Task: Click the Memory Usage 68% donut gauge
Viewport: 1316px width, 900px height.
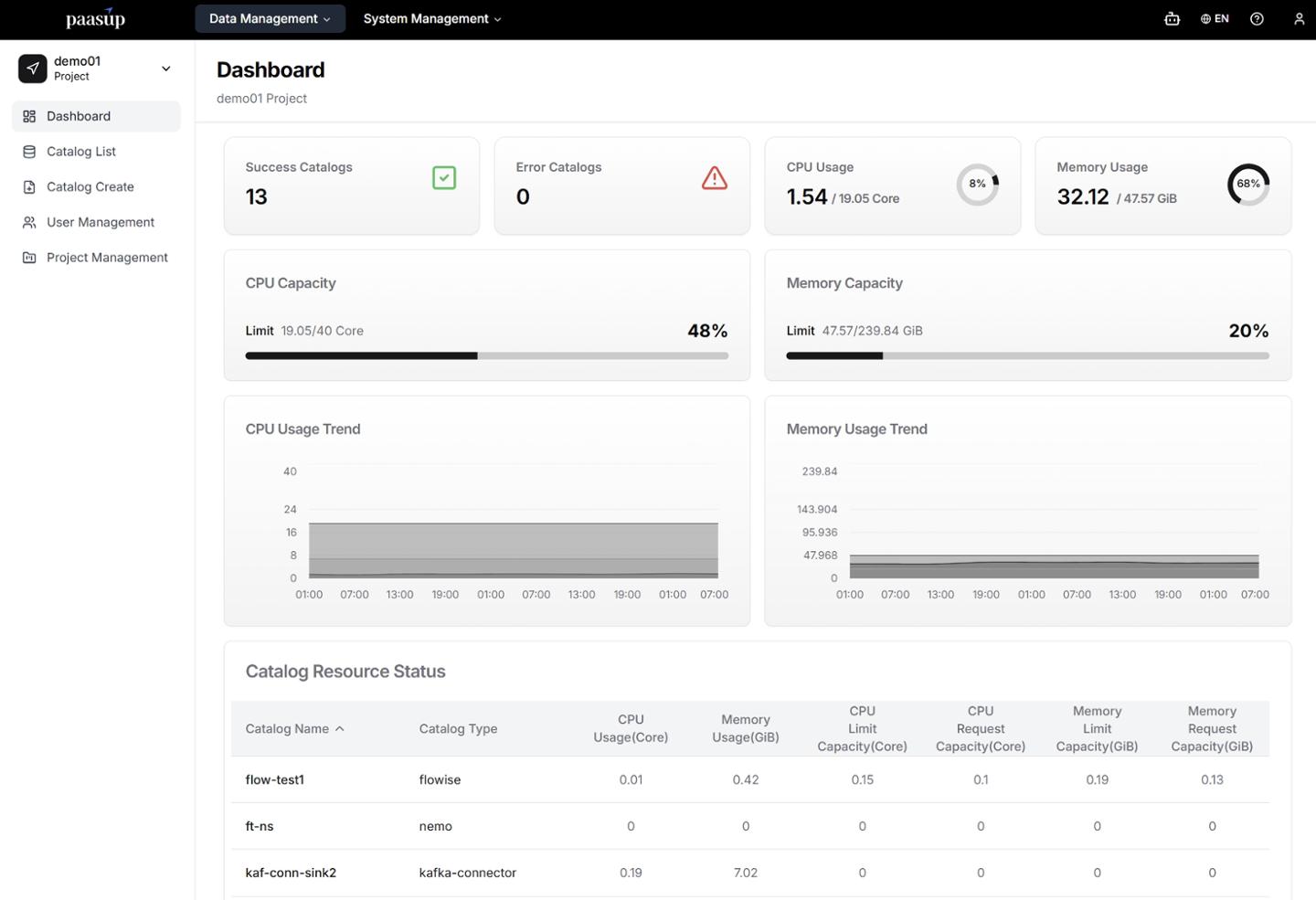Action: click(1248, 184)
